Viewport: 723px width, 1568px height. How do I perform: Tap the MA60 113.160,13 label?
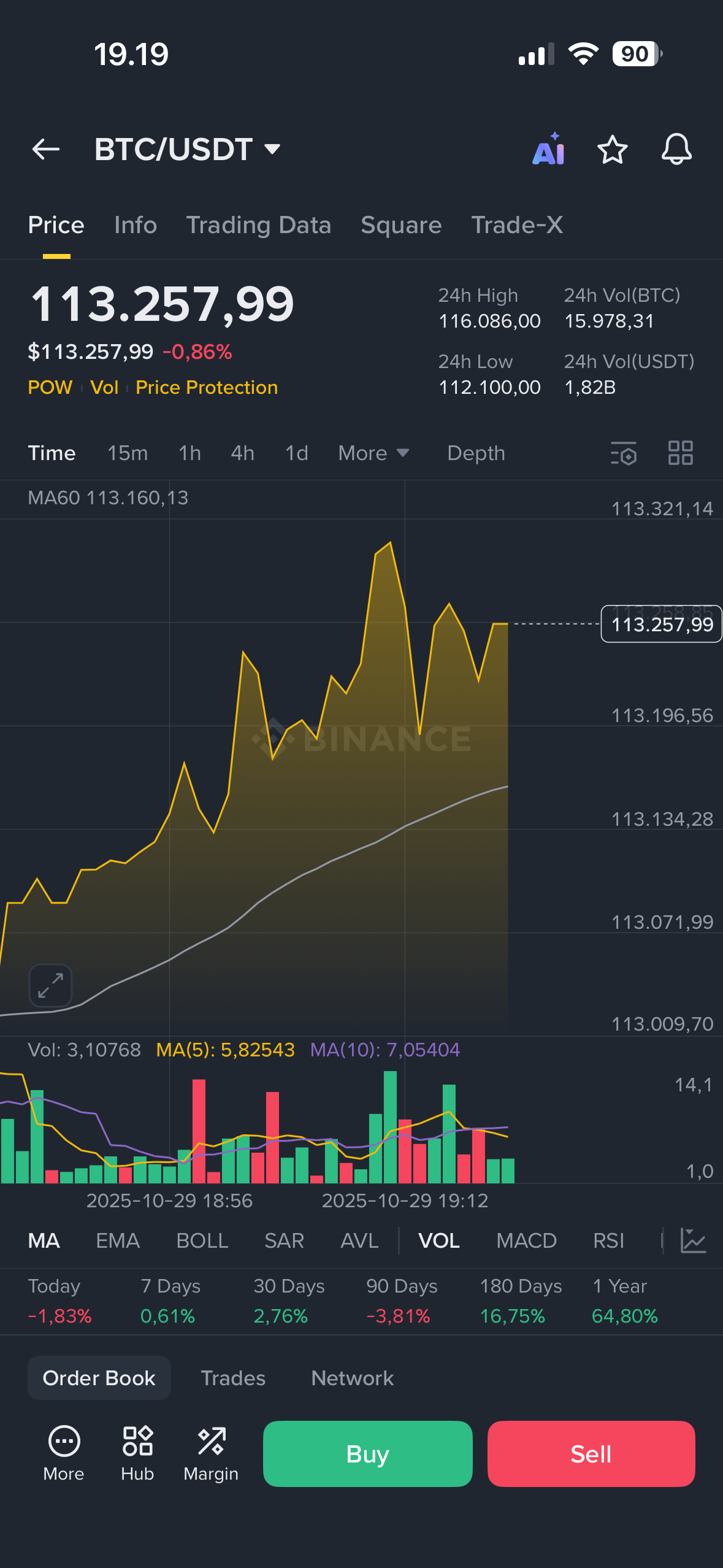(x=108, y=498)
